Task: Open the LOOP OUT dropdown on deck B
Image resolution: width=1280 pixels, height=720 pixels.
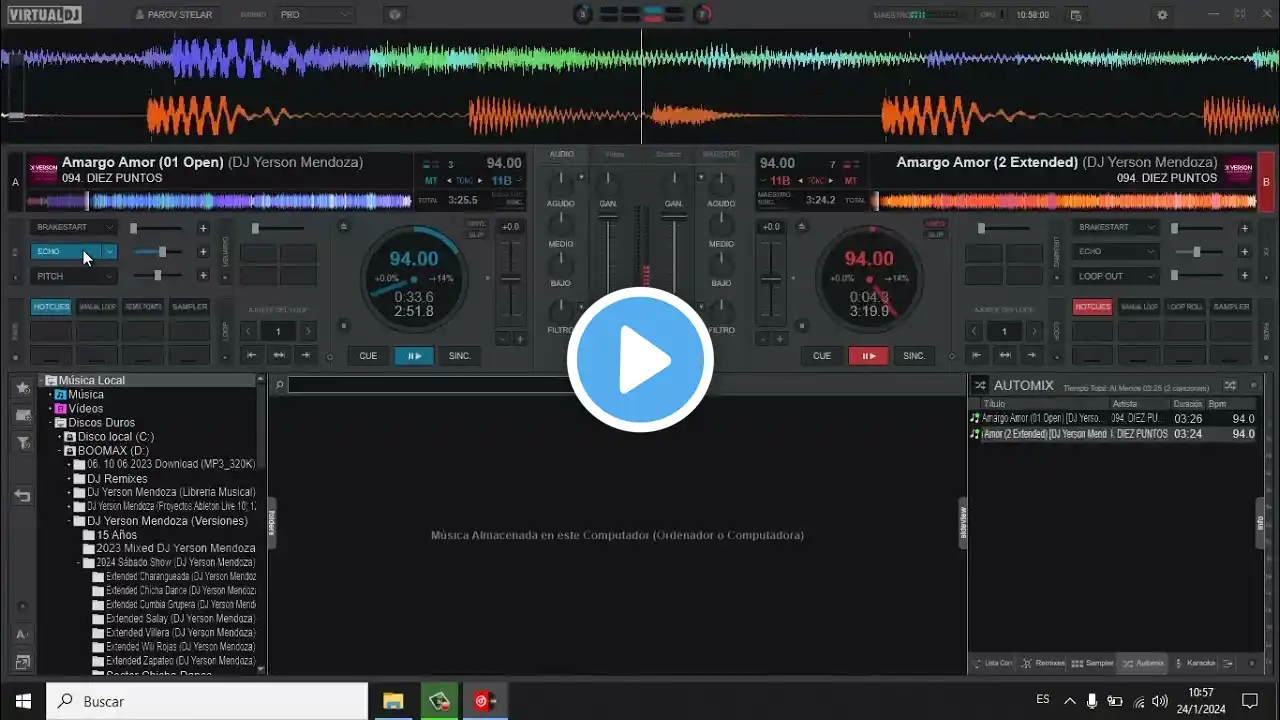Action: pyautogui.click(x=1152, y=276)
